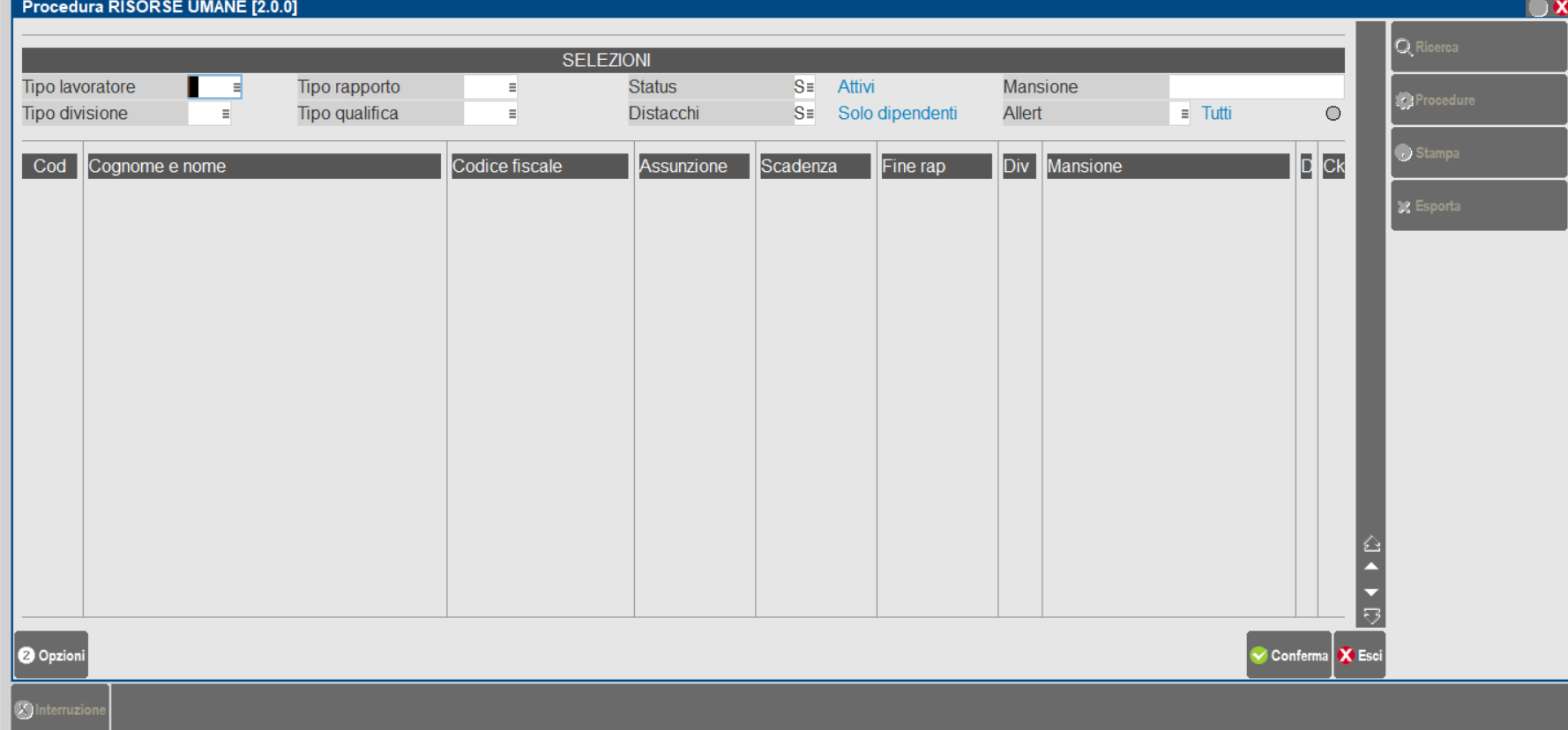Sort by Cognome e nome column header
Image resolution: width=1568 pixels, height=730 pixels.
(264, 167)
